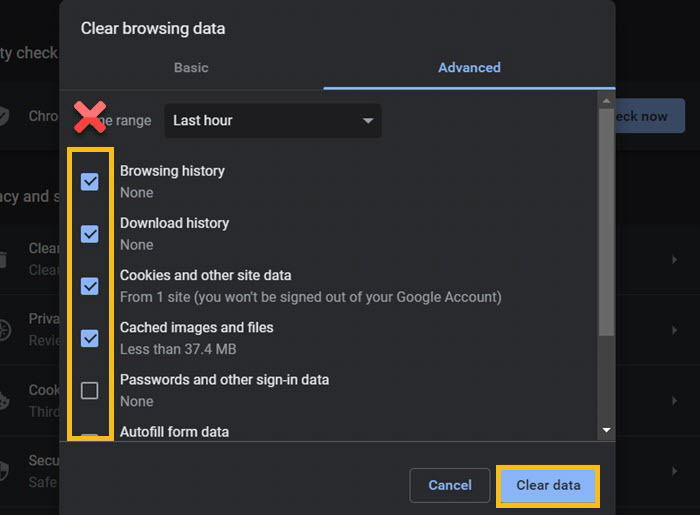Click the Cookies and other site data label

pyautogui.click(x=205, y=275)
